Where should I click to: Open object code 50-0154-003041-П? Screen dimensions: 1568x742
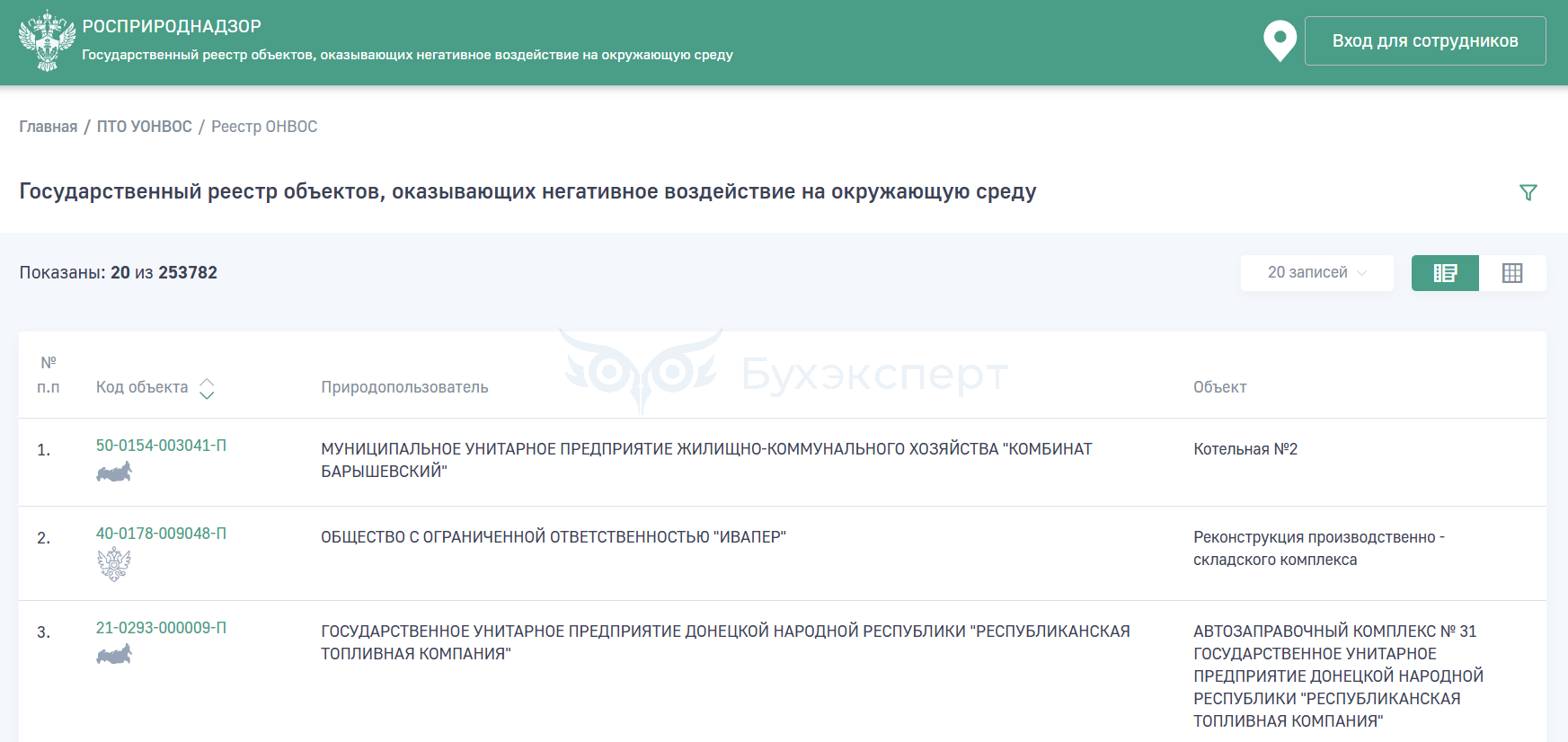(161, 446)
